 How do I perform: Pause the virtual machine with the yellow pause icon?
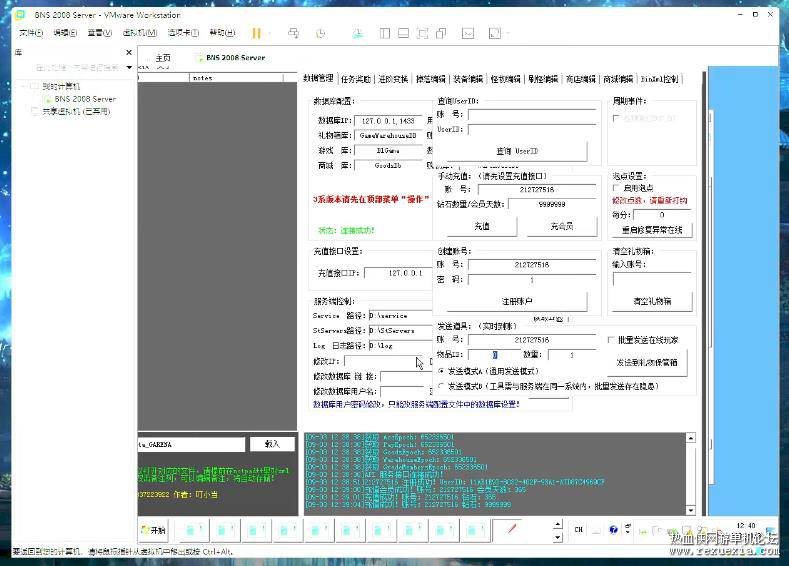(256, 33)
